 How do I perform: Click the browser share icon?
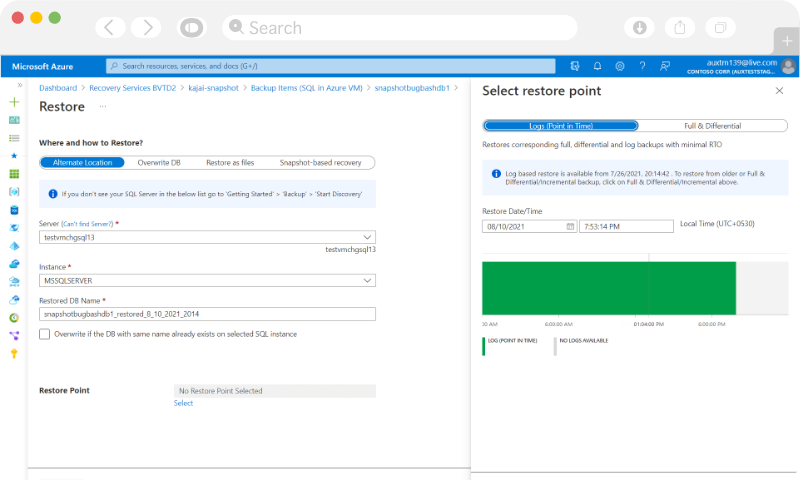point(680,28)
